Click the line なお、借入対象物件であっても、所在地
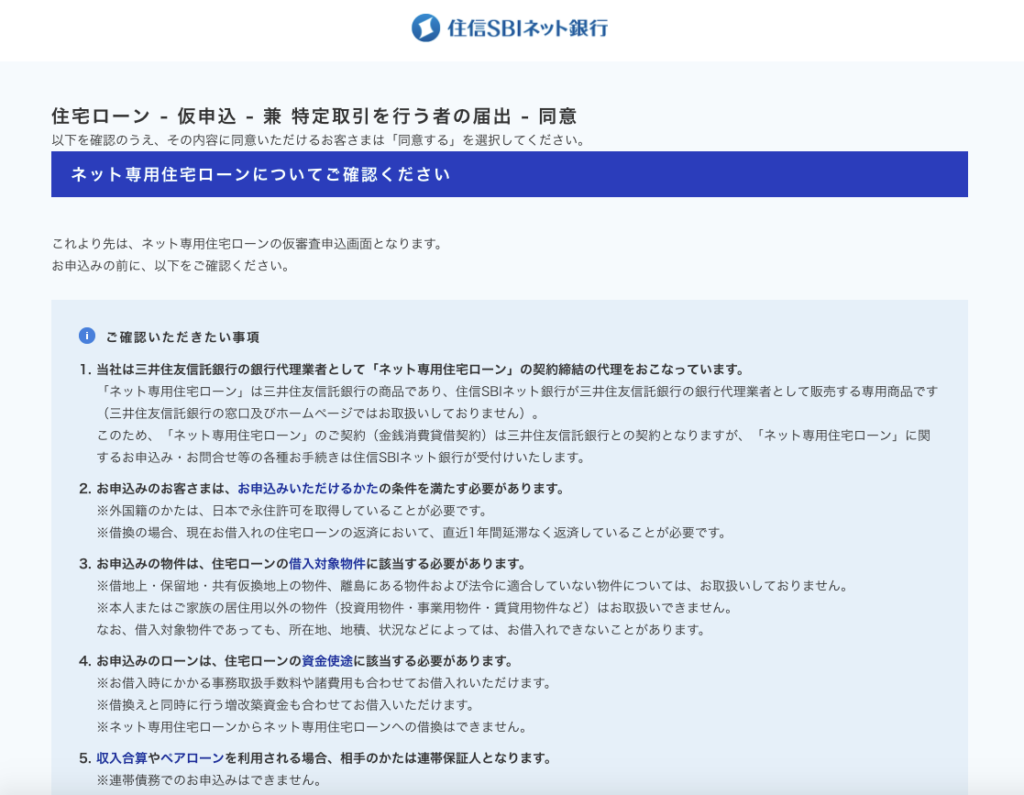1024x795 pixels. coord(401,630)
